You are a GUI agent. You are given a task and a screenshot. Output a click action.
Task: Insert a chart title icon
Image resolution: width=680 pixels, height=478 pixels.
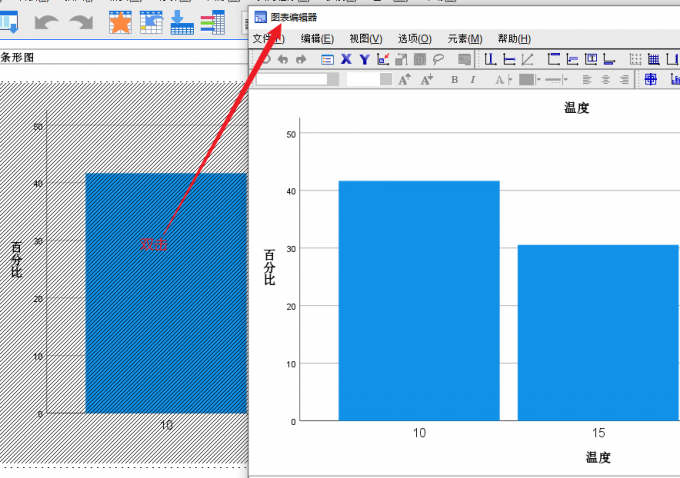click(554, 59)
